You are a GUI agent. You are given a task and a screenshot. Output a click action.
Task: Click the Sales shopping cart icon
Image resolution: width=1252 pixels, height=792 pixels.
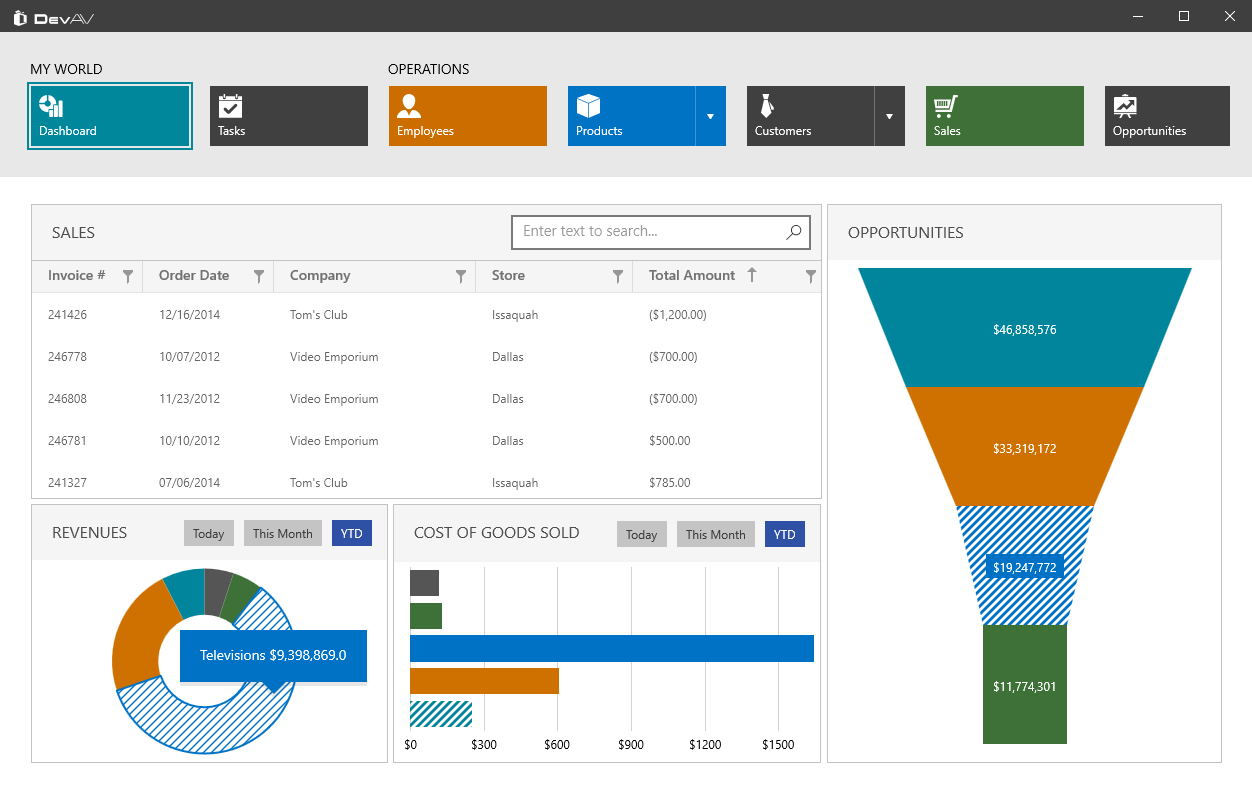946,106
